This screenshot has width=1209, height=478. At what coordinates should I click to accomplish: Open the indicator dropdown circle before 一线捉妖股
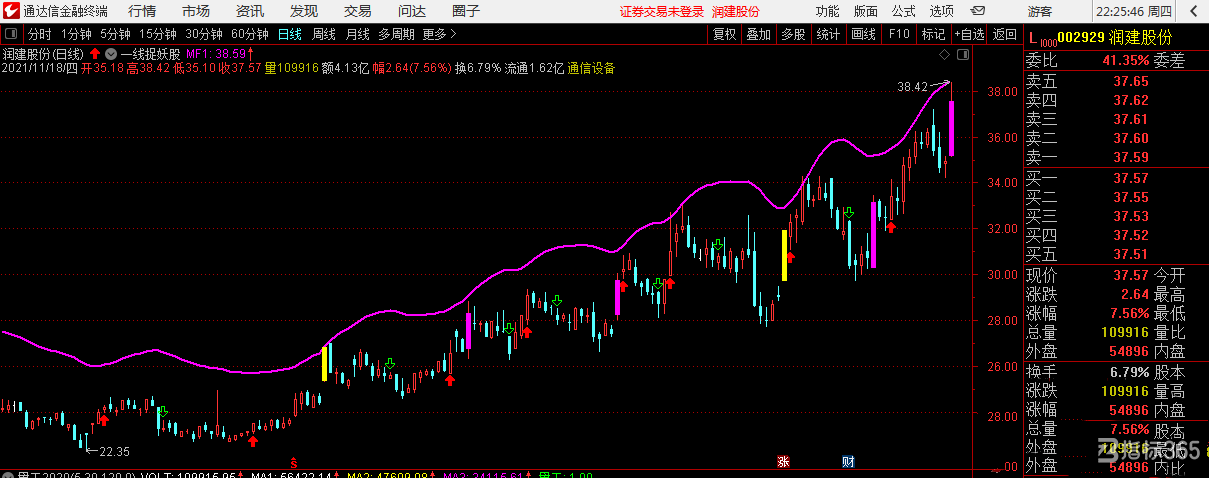[x=111, y=53]
